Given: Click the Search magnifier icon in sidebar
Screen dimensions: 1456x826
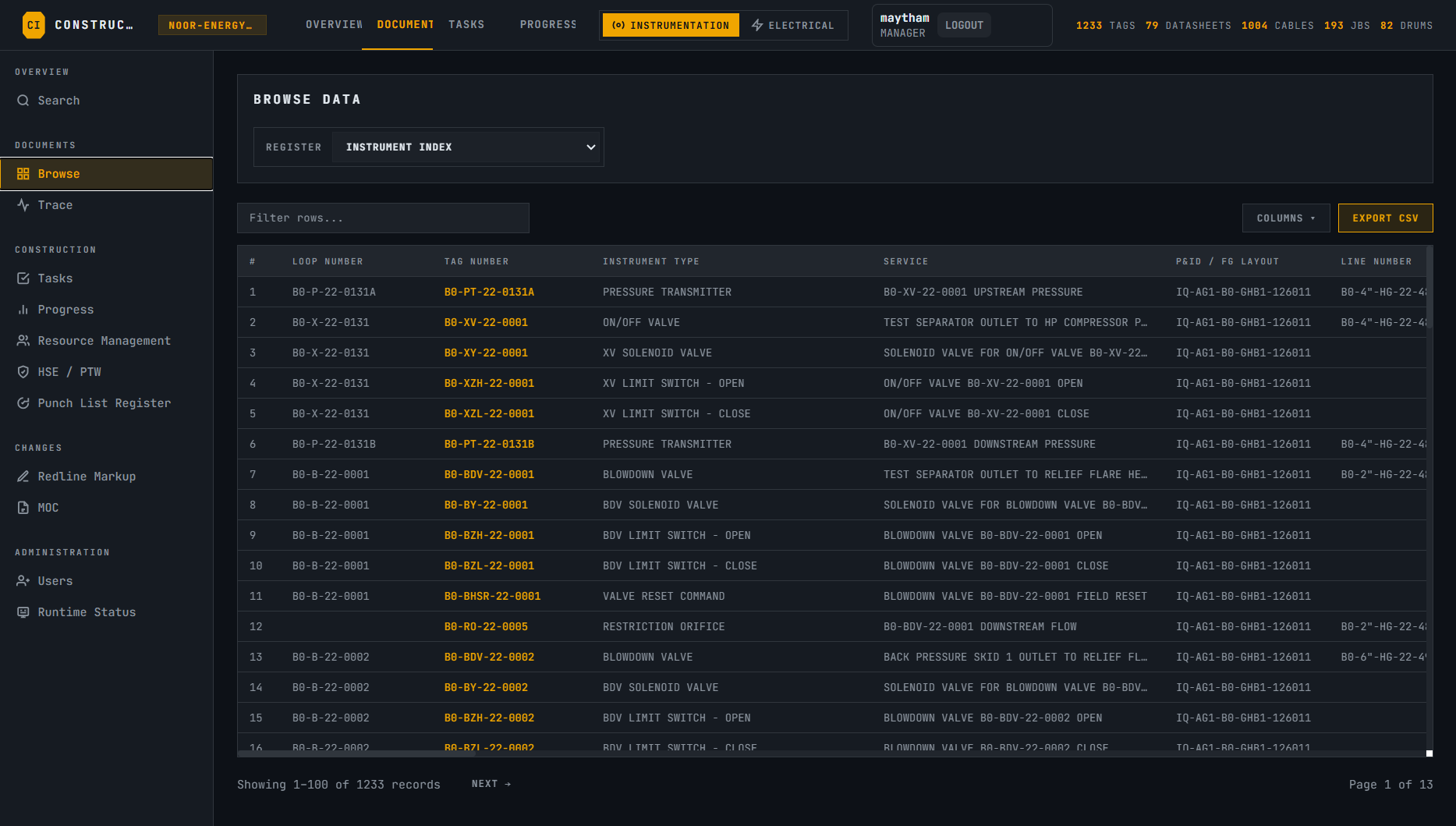Looking at the screenshot, I should coord(23,101).
